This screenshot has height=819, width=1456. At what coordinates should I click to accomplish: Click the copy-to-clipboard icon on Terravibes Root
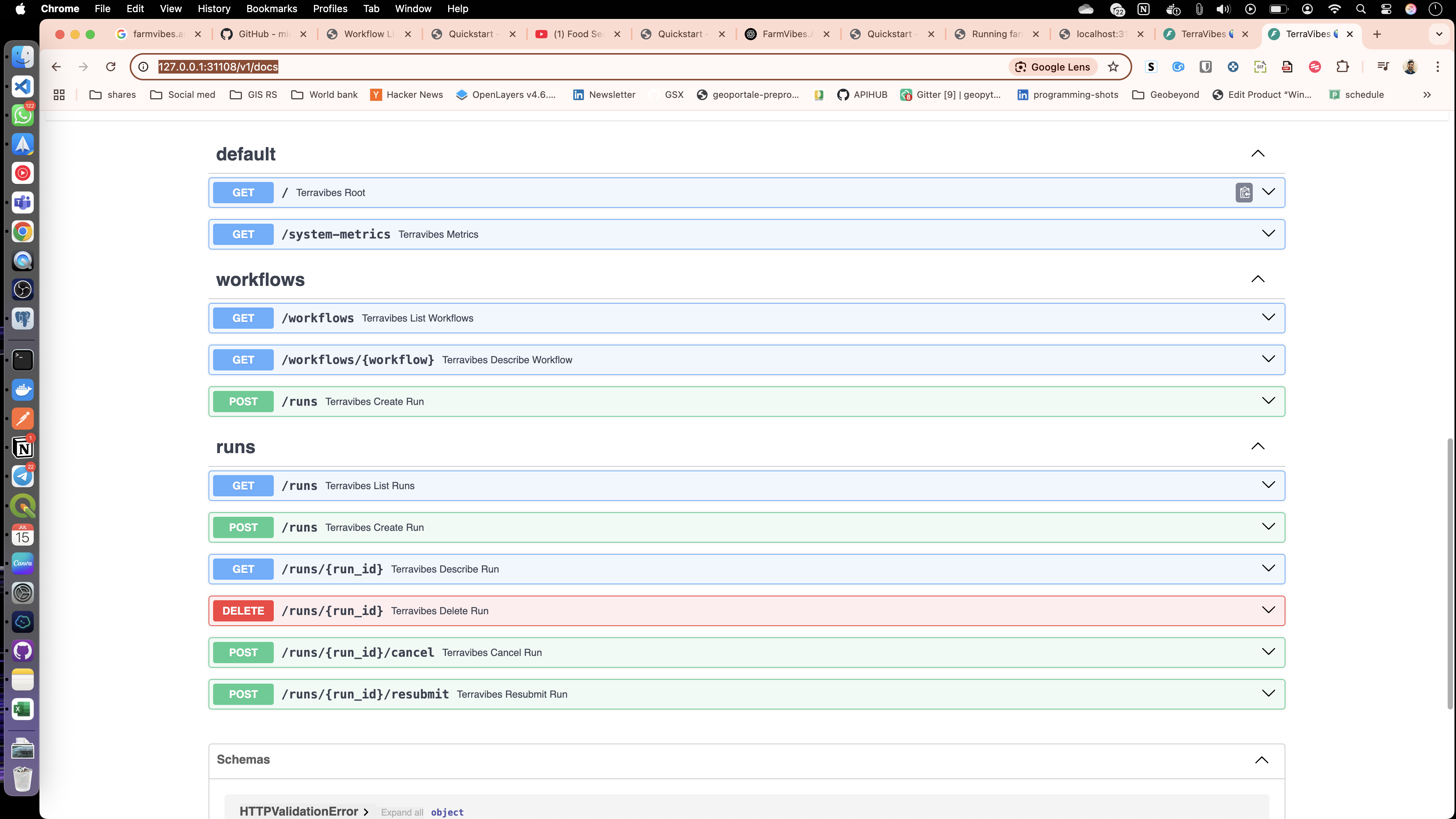pyautogui.click(x=1244, y=193)
